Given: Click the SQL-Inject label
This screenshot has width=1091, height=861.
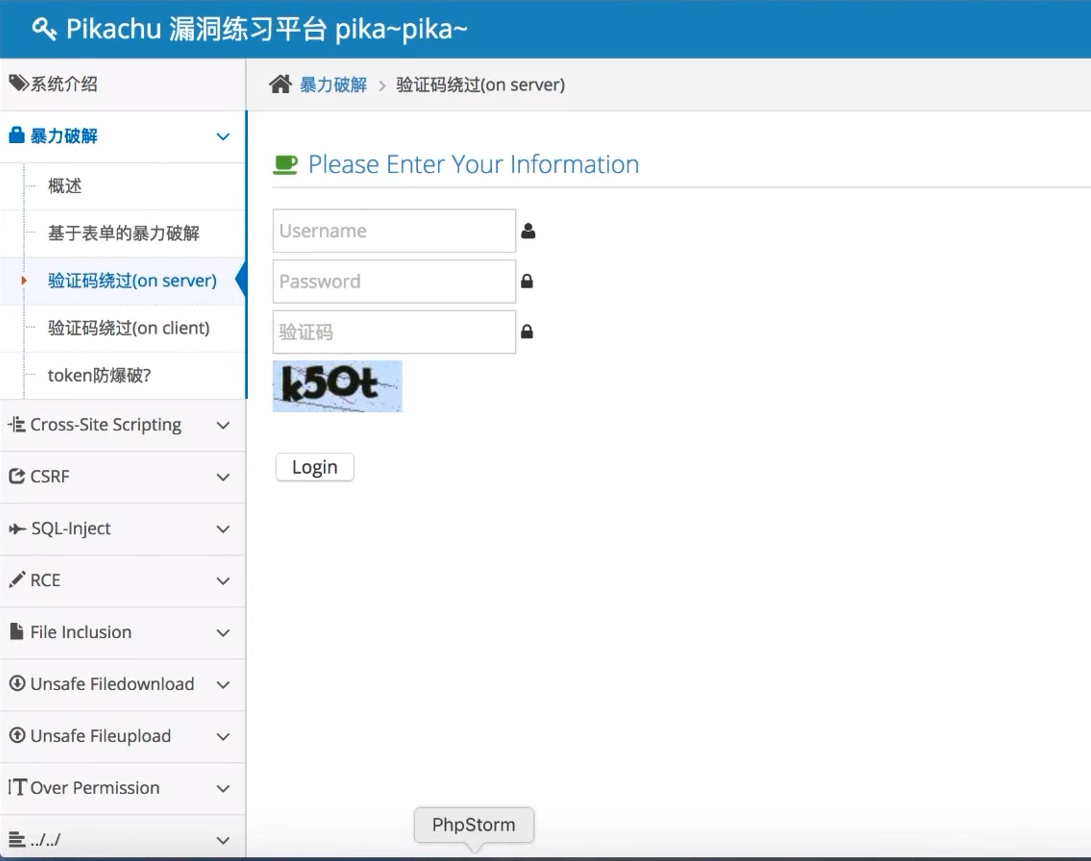Looking at the screenshot, I should 71,529.
